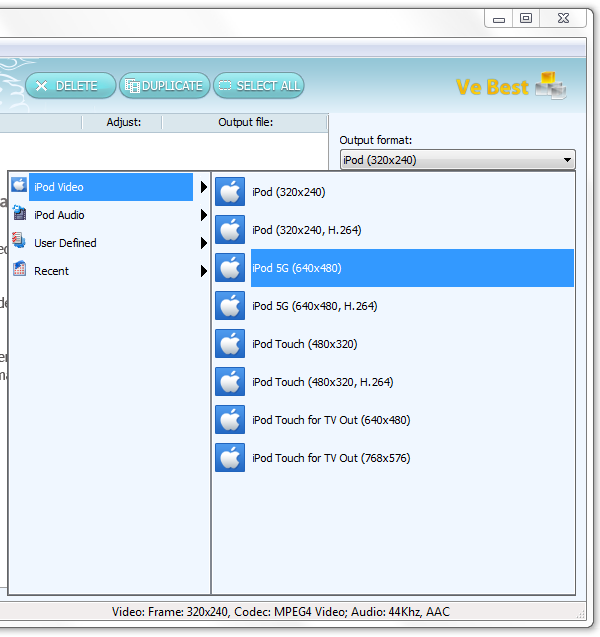Click the Recent category icon

(19, 269)
